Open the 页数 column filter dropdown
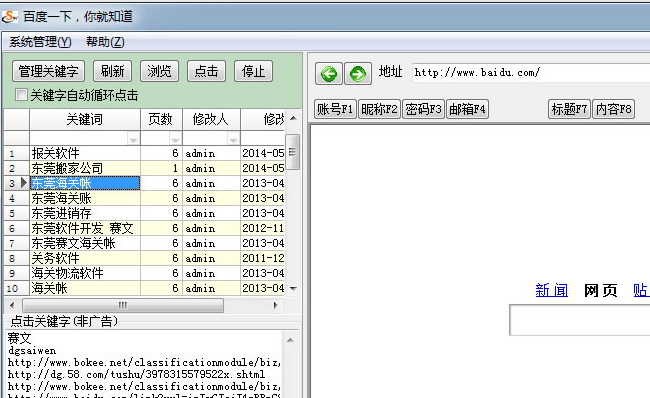 click(175, 140)
